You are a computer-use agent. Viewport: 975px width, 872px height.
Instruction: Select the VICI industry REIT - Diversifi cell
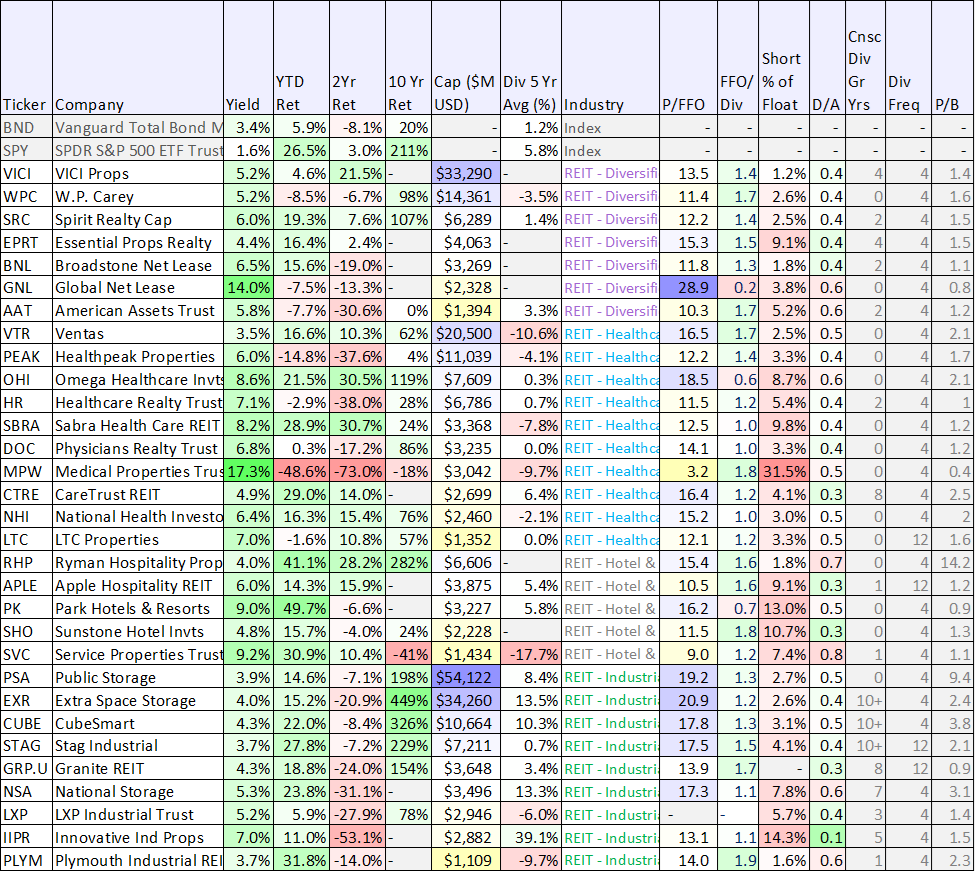(x=610, y=174)
